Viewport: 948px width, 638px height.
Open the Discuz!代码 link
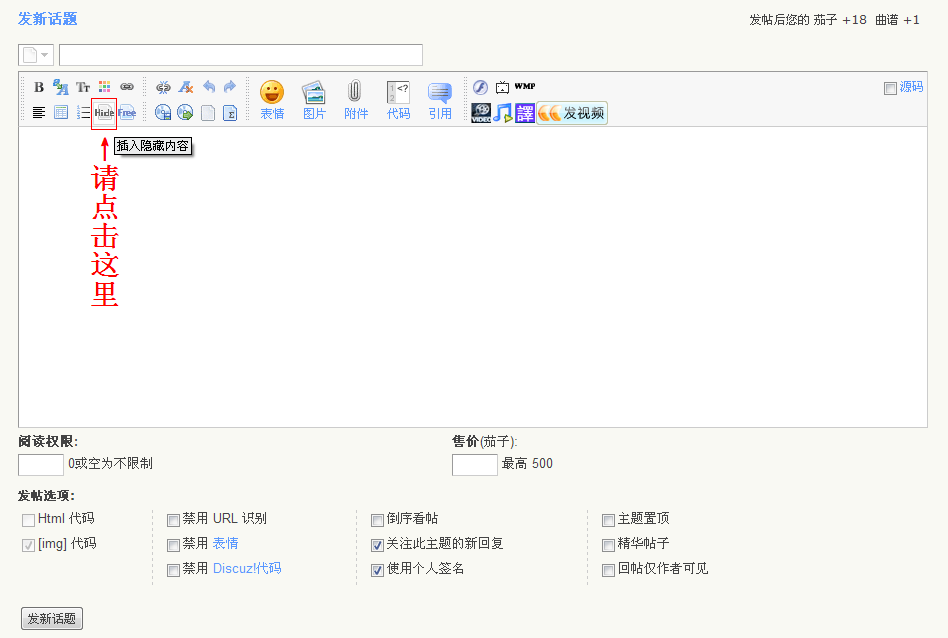click(x=247, y=568)
